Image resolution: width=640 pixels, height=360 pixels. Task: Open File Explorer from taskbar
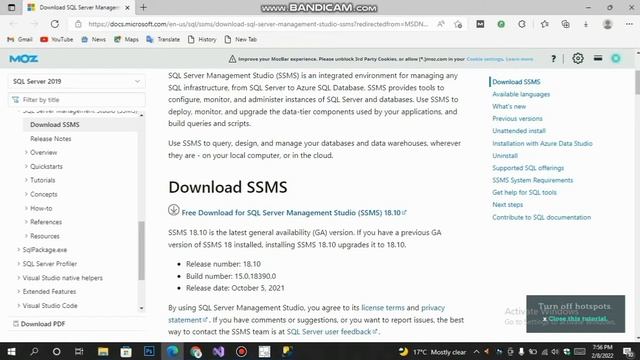click(103, 351)
